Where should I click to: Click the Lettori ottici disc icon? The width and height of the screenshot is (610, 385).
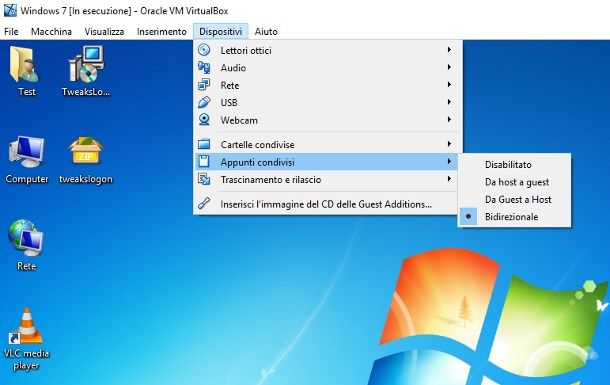point(204,50)
